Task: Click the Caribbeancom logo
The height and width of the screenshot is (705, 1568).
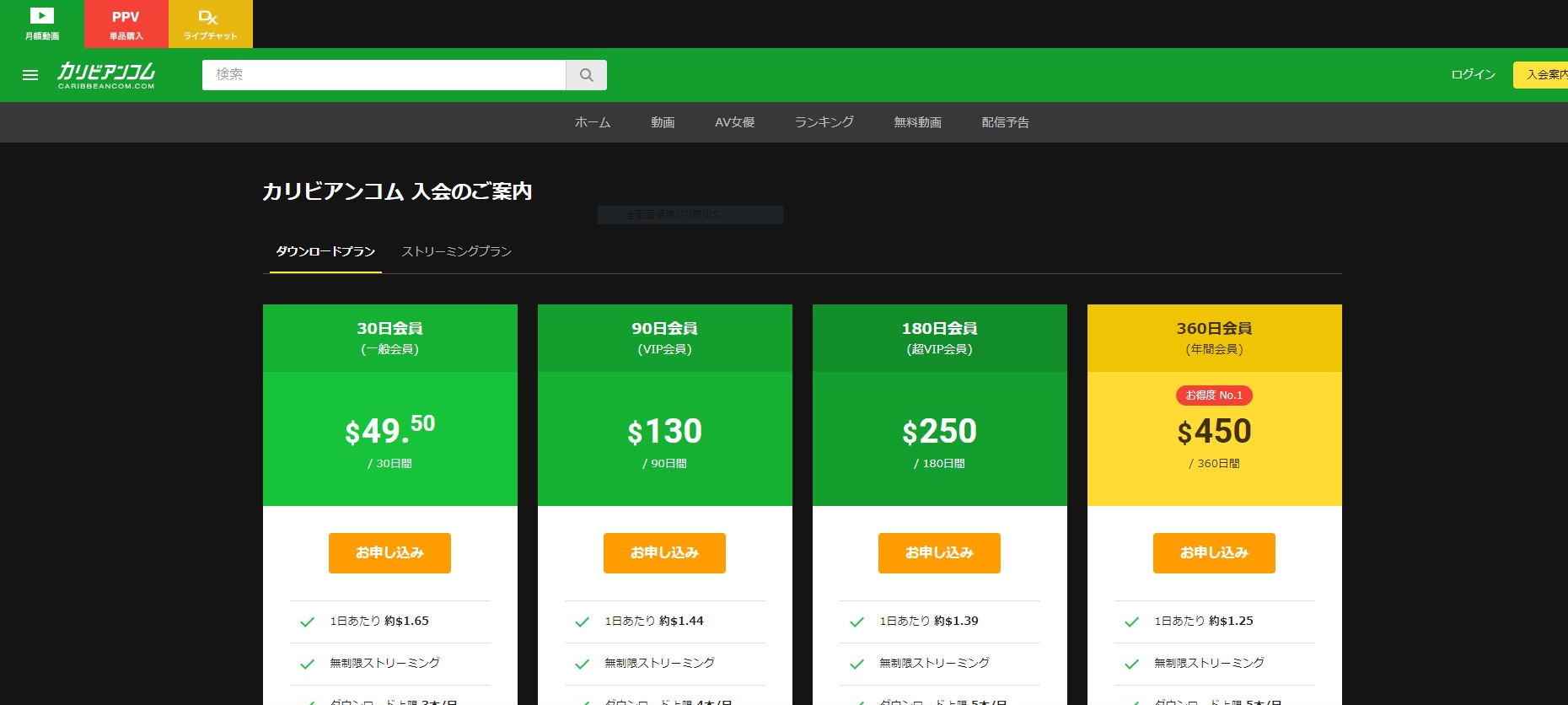Action: pos(106,75)
